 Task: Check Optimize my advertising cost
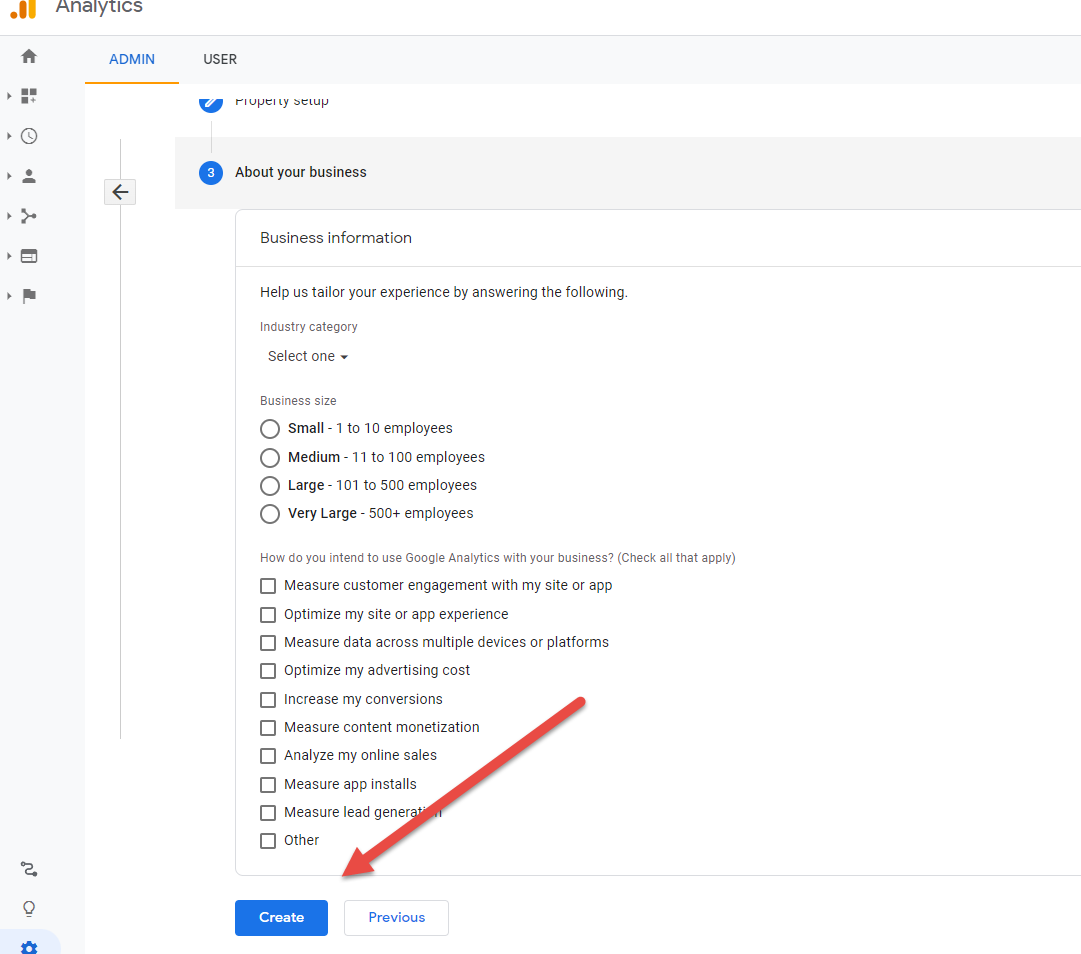tap(268, 671)
